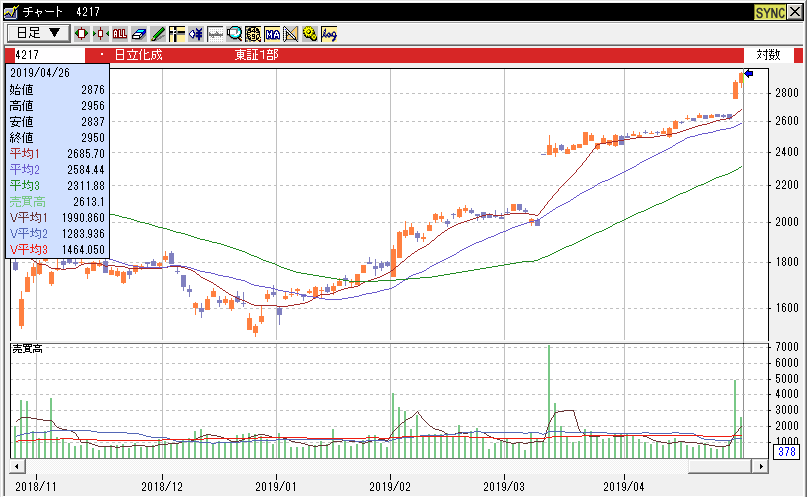Select the eraser tool icon

tap(140, 33)
